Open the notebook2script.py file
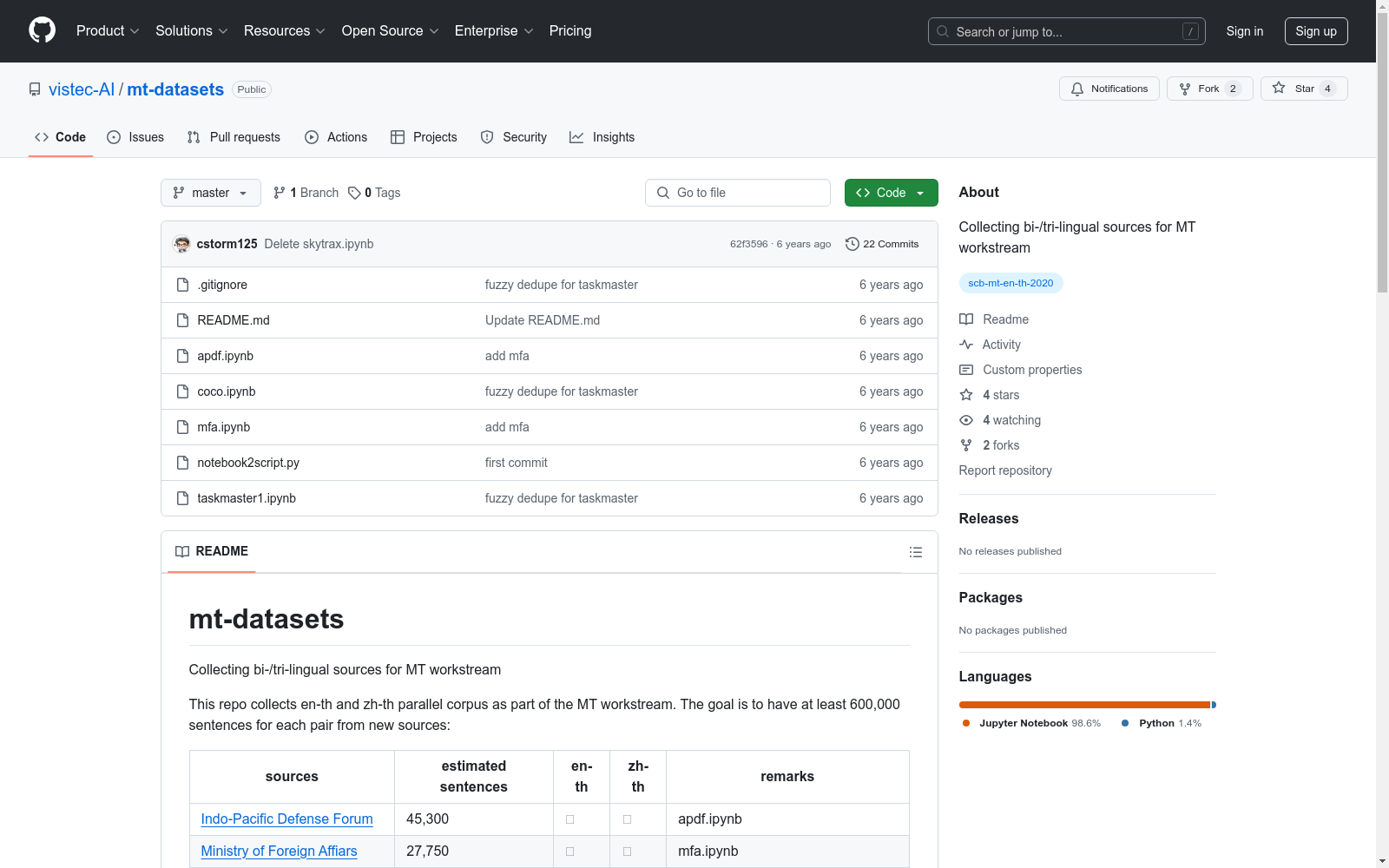 pyautogui.click(x=248, y=463)
